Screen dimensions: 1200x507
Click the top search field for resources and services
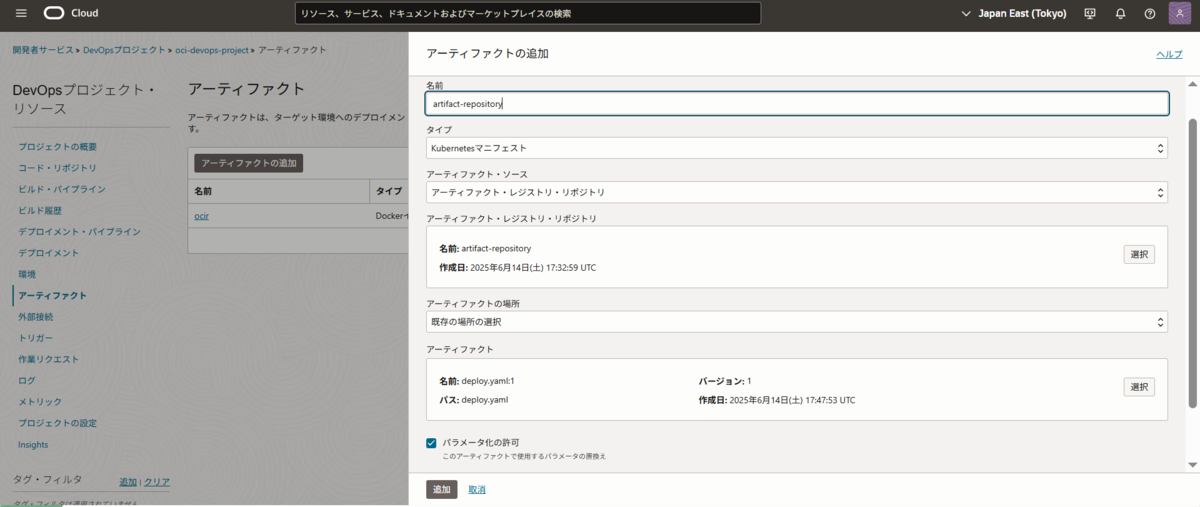pos(528,13)
